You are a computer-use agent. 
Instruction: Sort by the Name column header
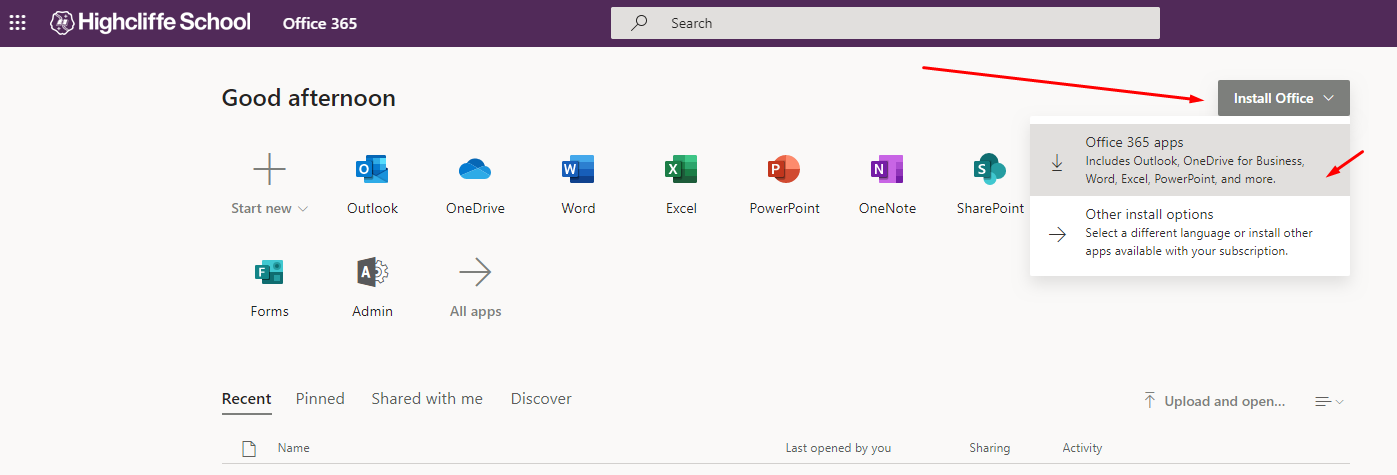[294, 448]
